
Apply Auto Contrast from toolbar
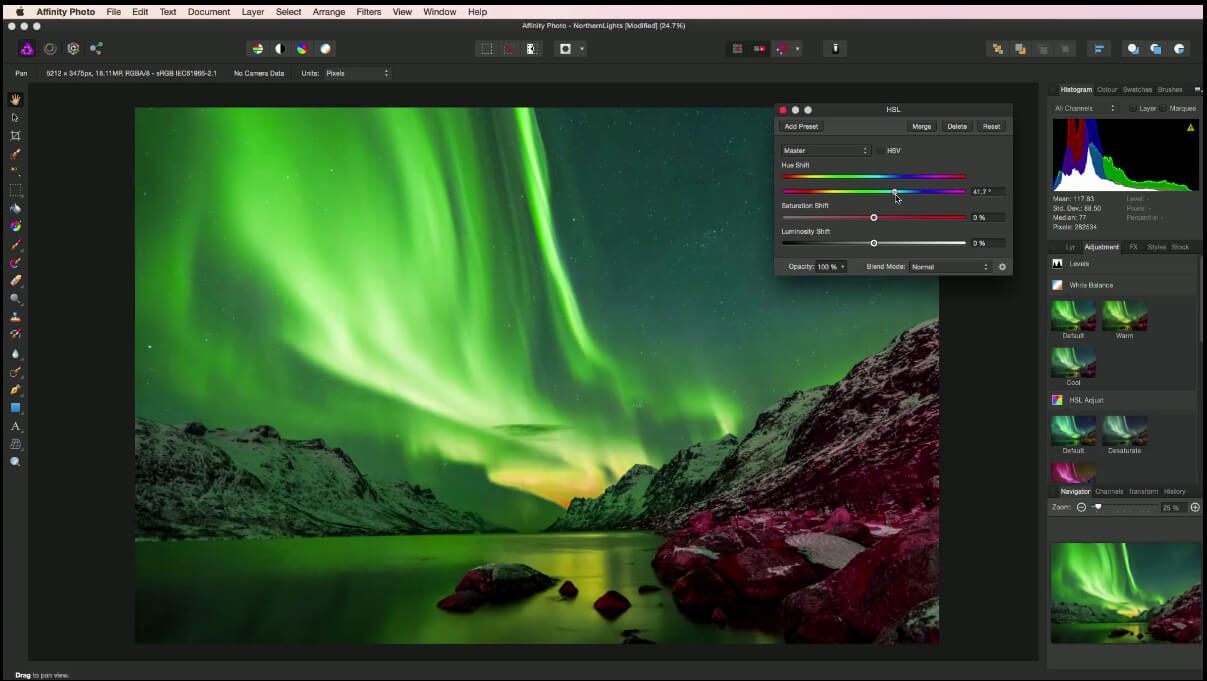(280, 48)
